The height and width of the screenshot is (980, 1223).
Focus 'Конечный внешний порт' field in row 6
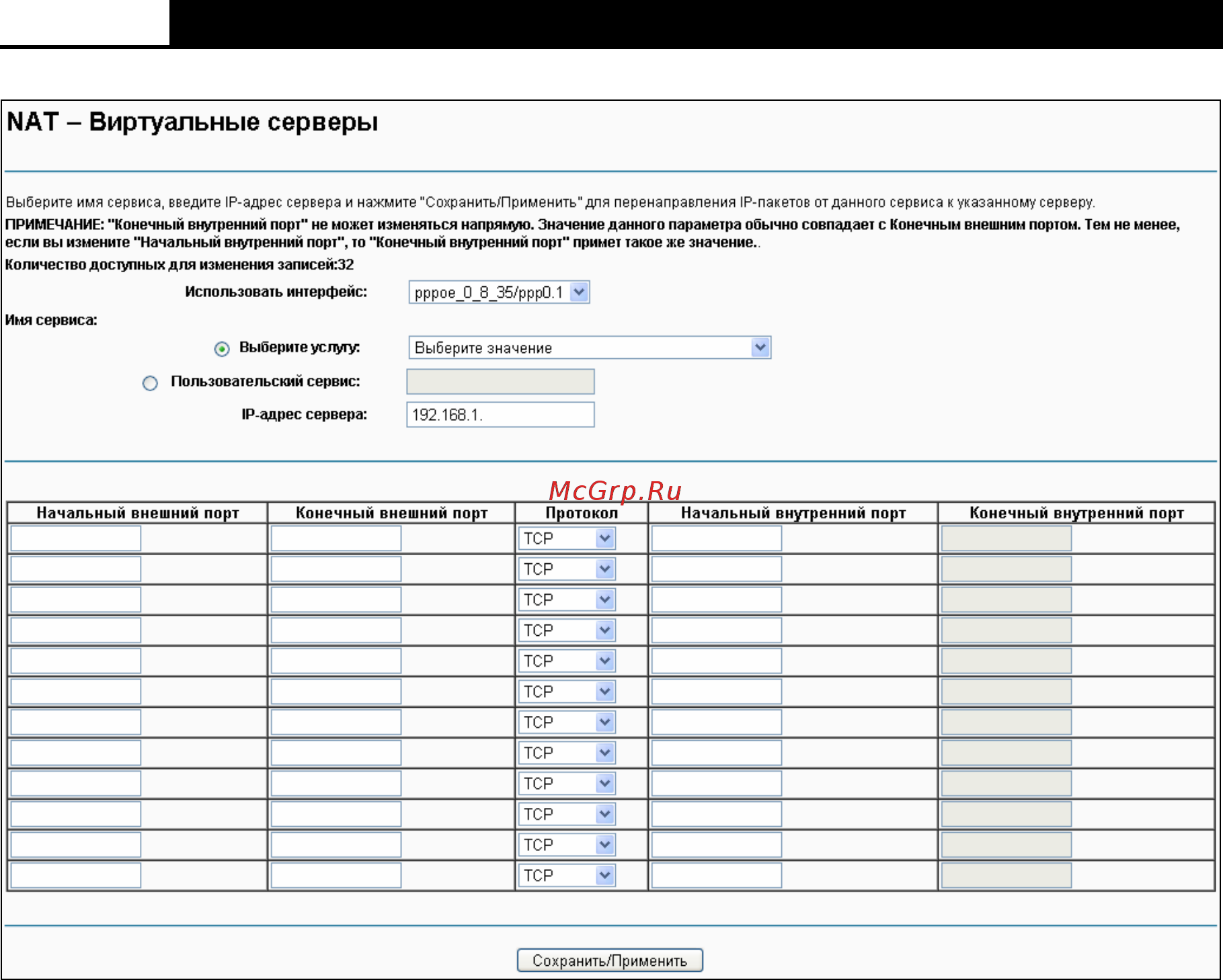[336, 692]
